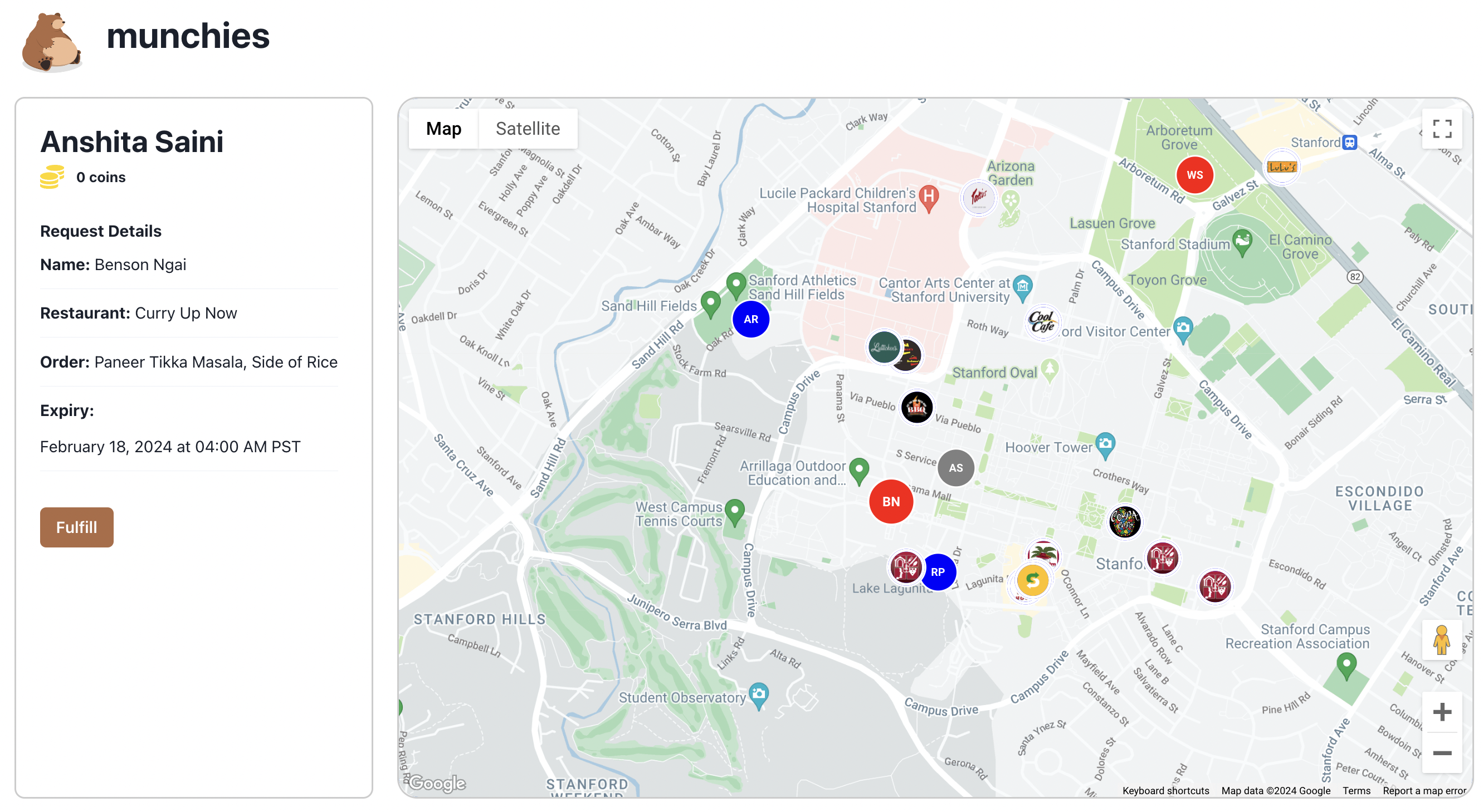Click the LuLu's restaurant marker
1483x812 pixels.
coord(1281,168)
